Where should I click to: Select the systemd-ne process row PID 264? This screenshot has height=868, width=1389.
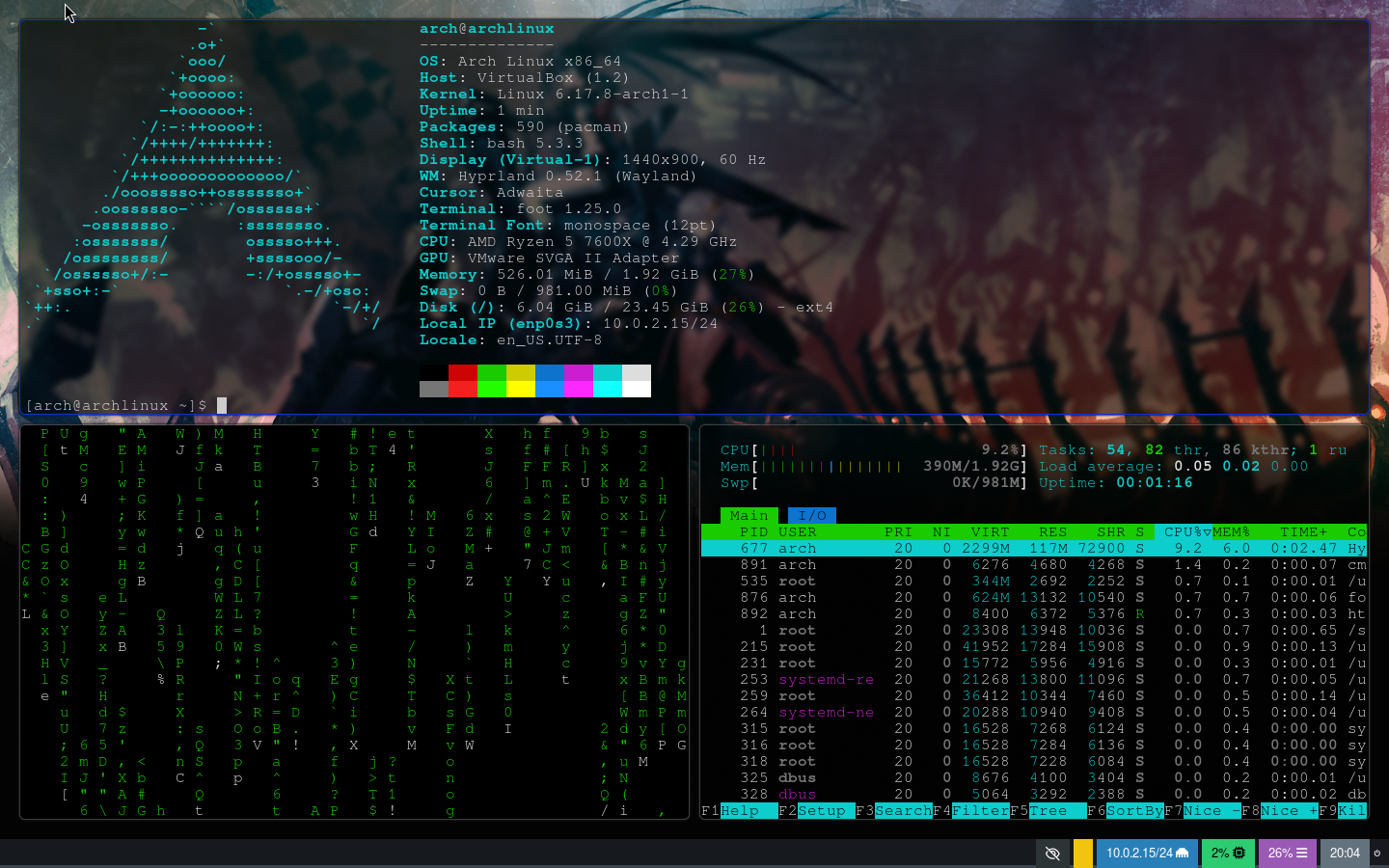[1034, 713]
